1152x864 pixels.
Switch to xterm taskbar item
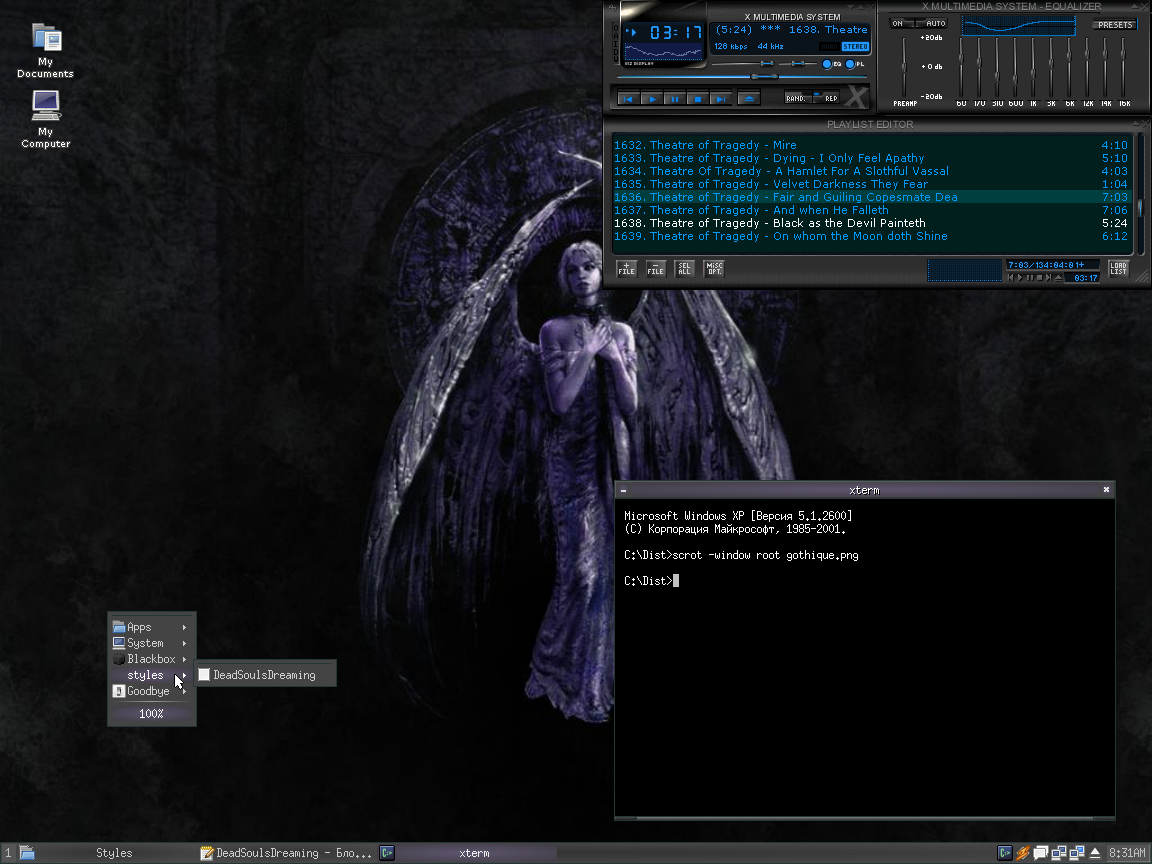(x=467, y=853)
